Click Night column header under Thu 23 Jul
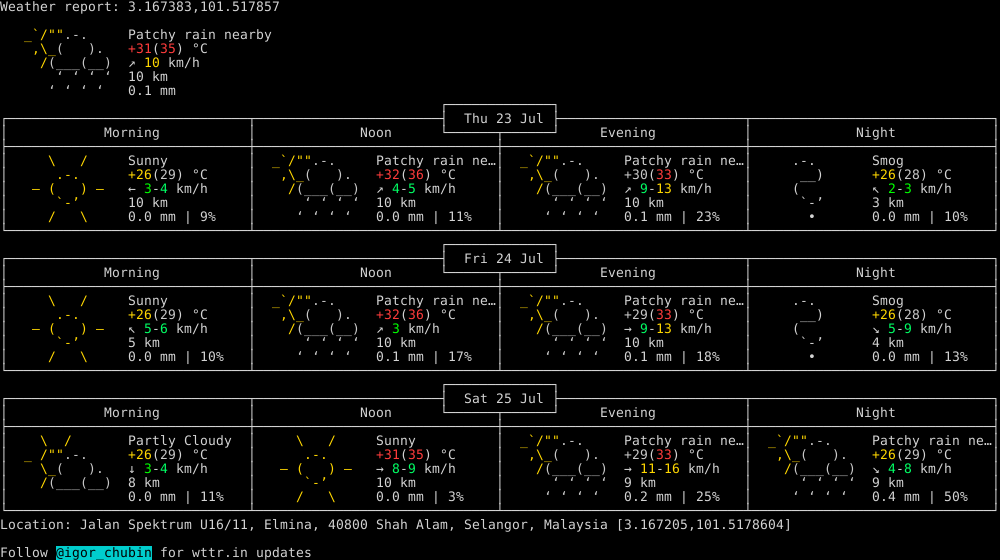Viewport: 1000px width, 560px height. (875, 133)
